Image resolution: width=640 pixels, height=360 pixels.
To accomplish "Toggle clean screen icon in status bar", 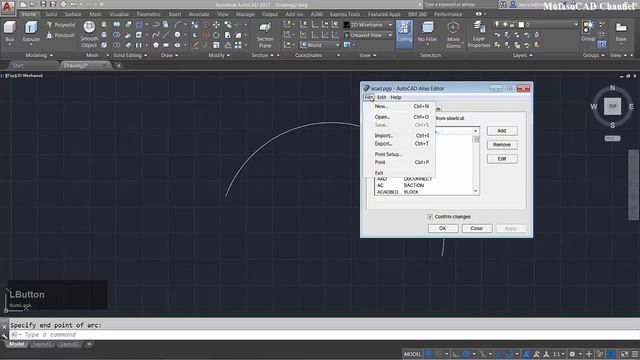I will (624, 354).
